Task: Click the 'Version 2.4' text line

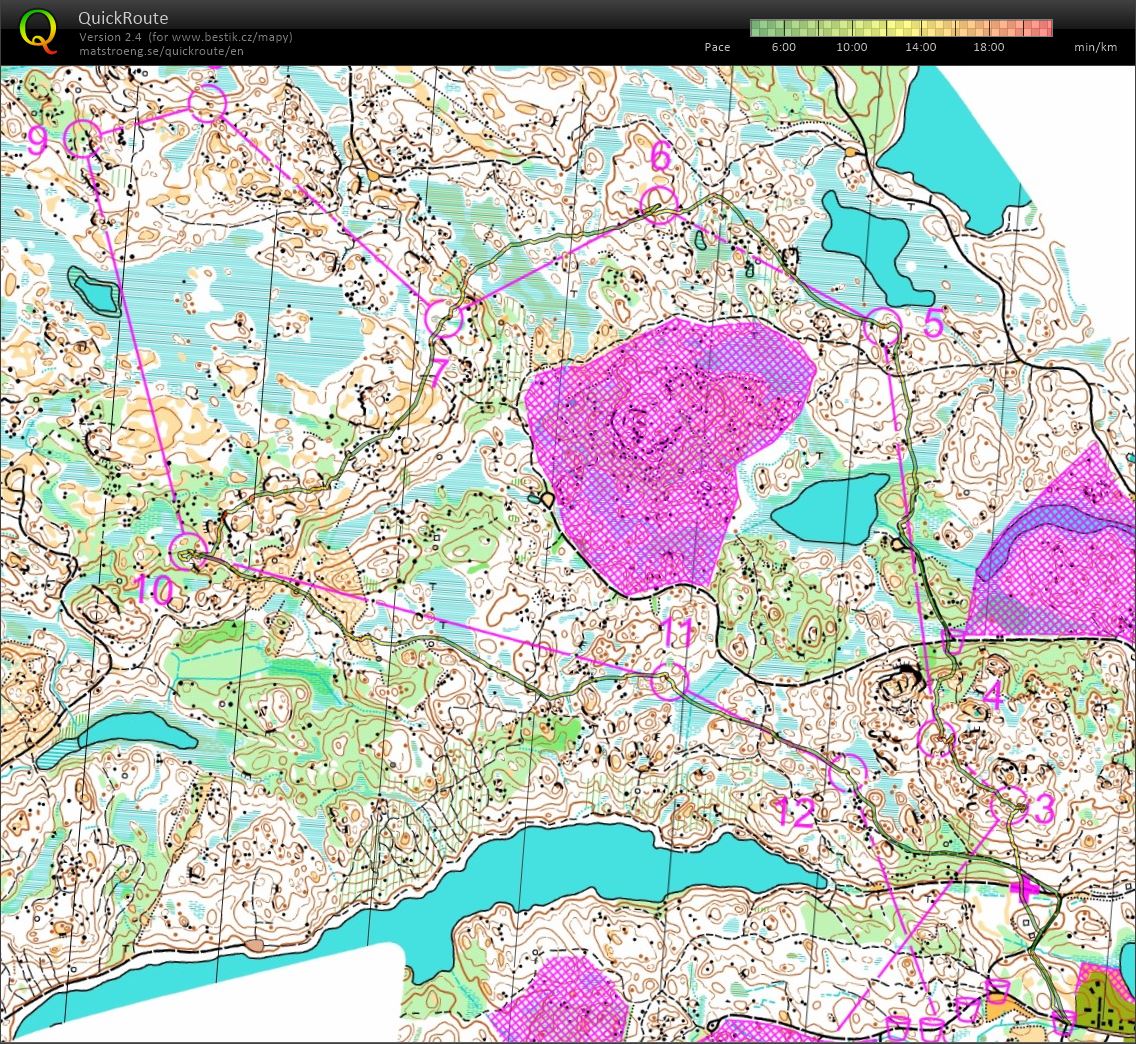Action: [185, 37]
